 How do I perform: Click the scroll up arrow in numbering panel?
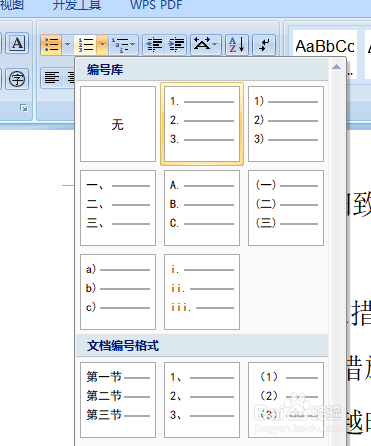click(337, 67)
